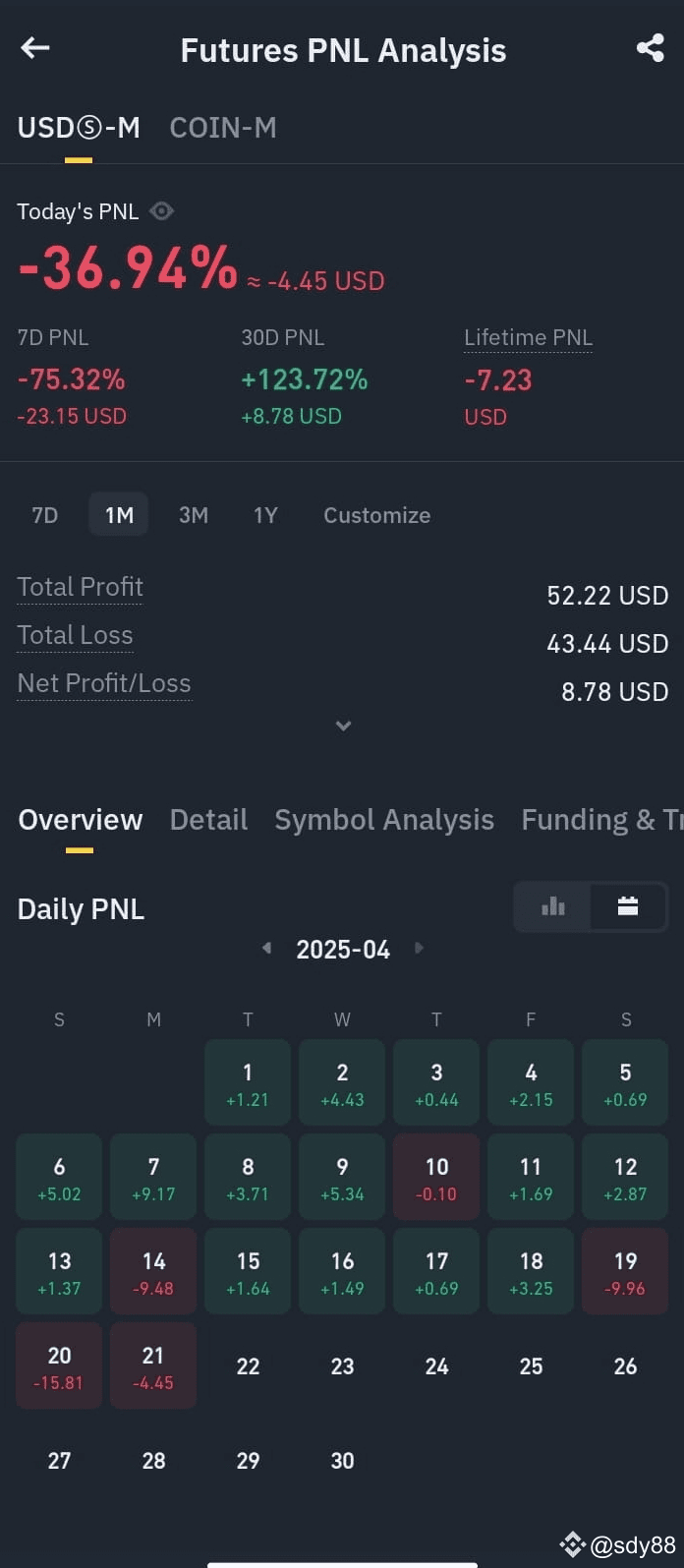Hide Today's PNL with the eye toggle

(161, 210)
